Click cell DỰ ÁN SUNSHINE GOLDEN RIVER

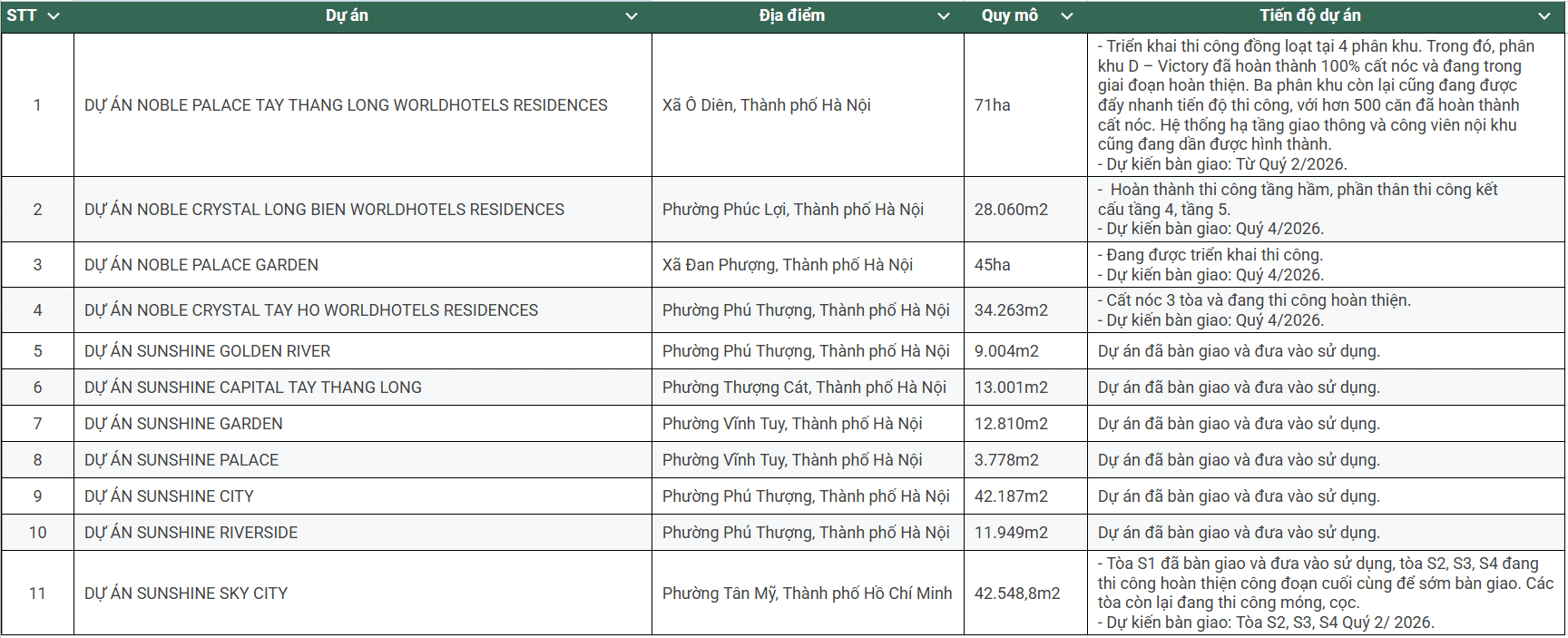(x=363, y=351)
